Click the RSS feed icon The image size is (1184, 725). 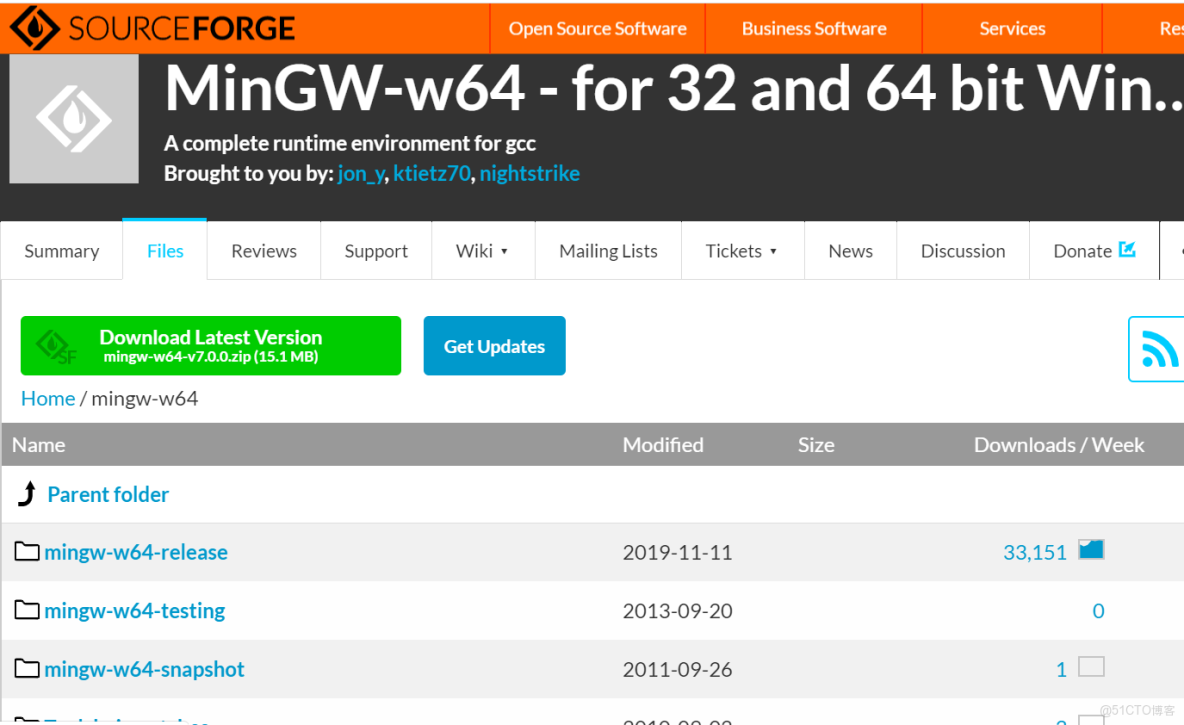(x=1159, y=349)
